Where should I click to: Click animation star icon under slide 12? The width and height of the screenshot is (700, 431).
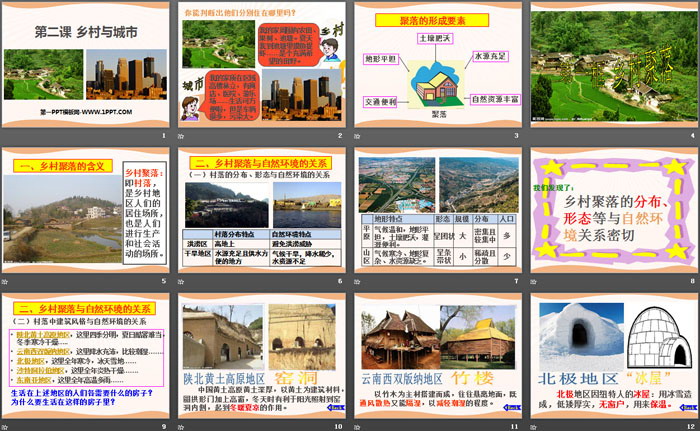coord(533,427)
